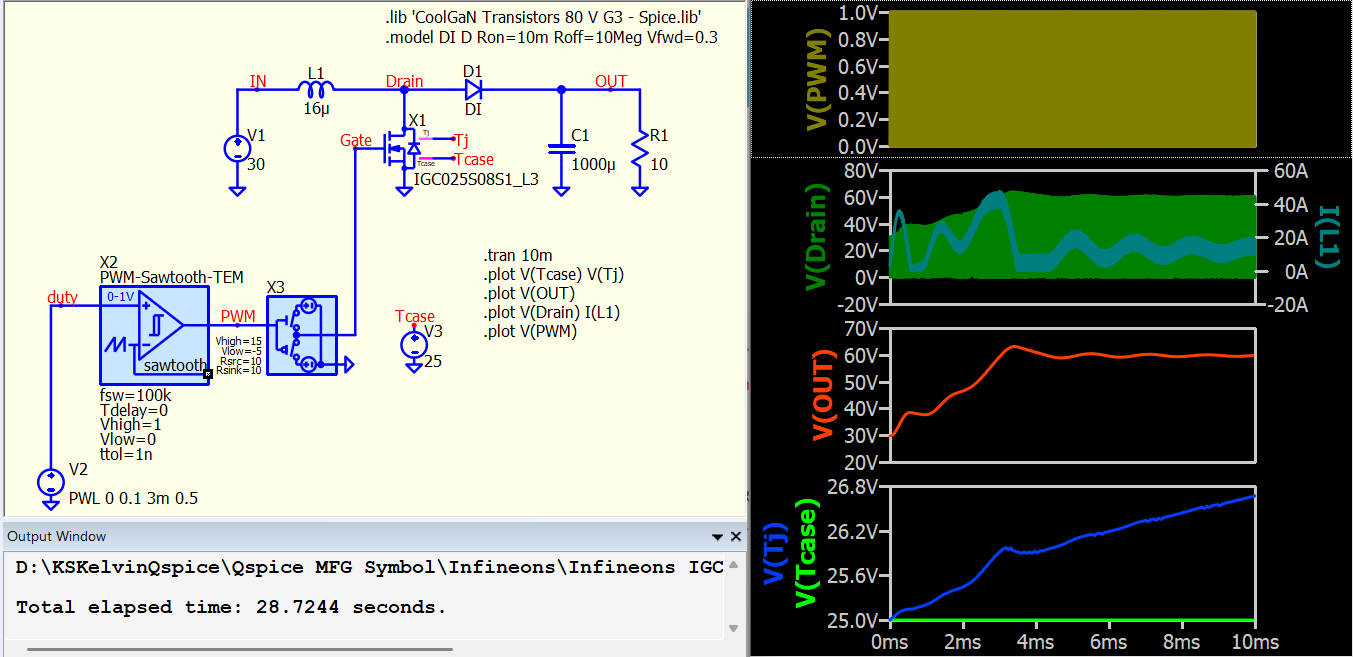This screenshot has width=1353, height=657.
Task: Click the V2 duty voltage source
Action: tap(50, 483)
